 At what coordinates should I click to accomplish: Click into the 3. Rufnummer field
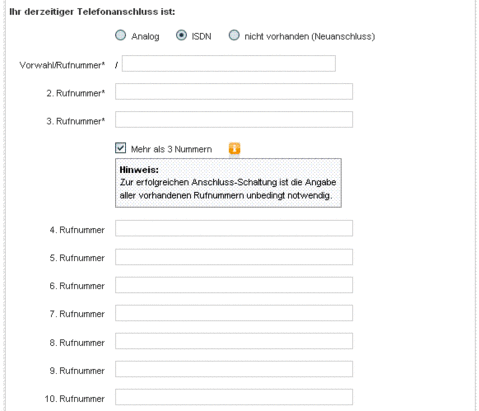[x=234, y=120]
